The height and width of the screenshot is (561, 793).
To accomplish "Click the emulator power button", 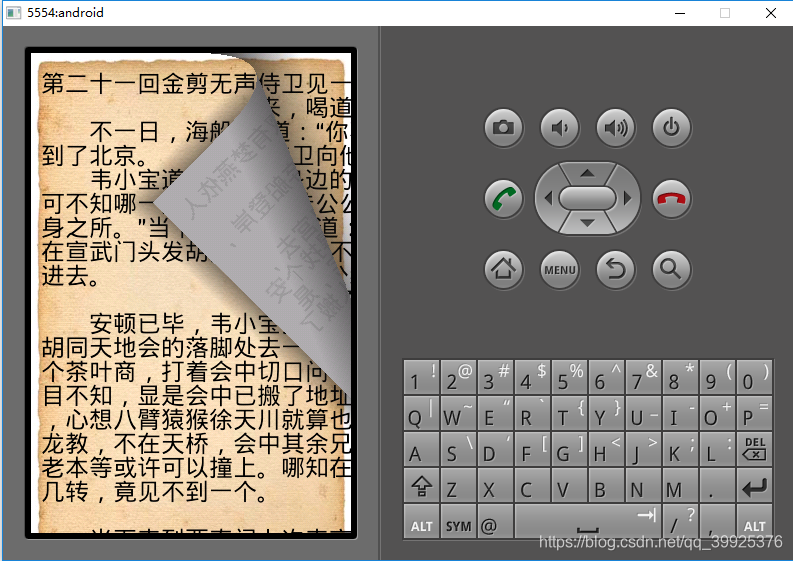I will point(671,127).
